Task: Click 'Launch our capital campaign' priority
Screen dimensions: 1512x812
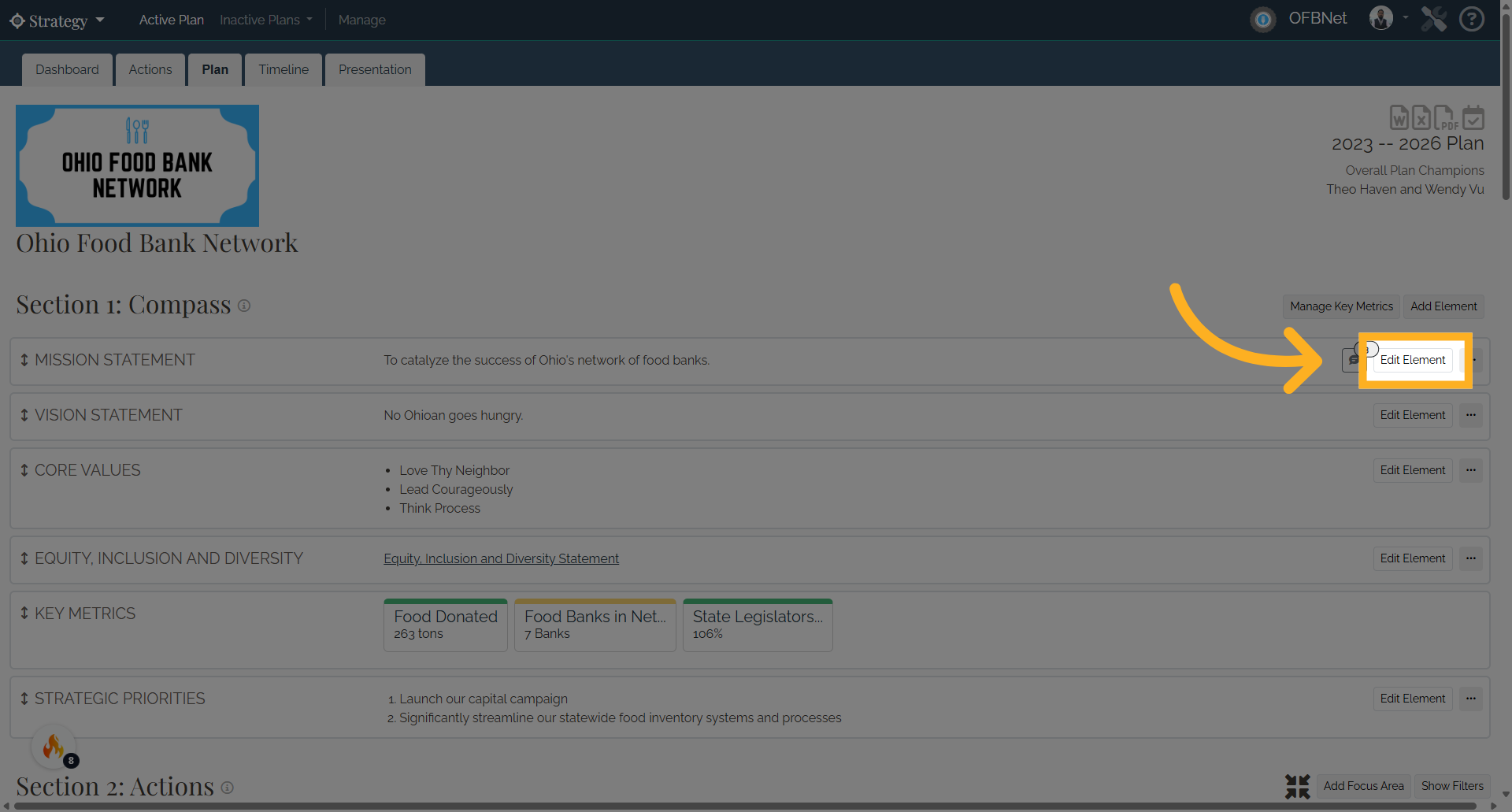Action: click(484, 699)
